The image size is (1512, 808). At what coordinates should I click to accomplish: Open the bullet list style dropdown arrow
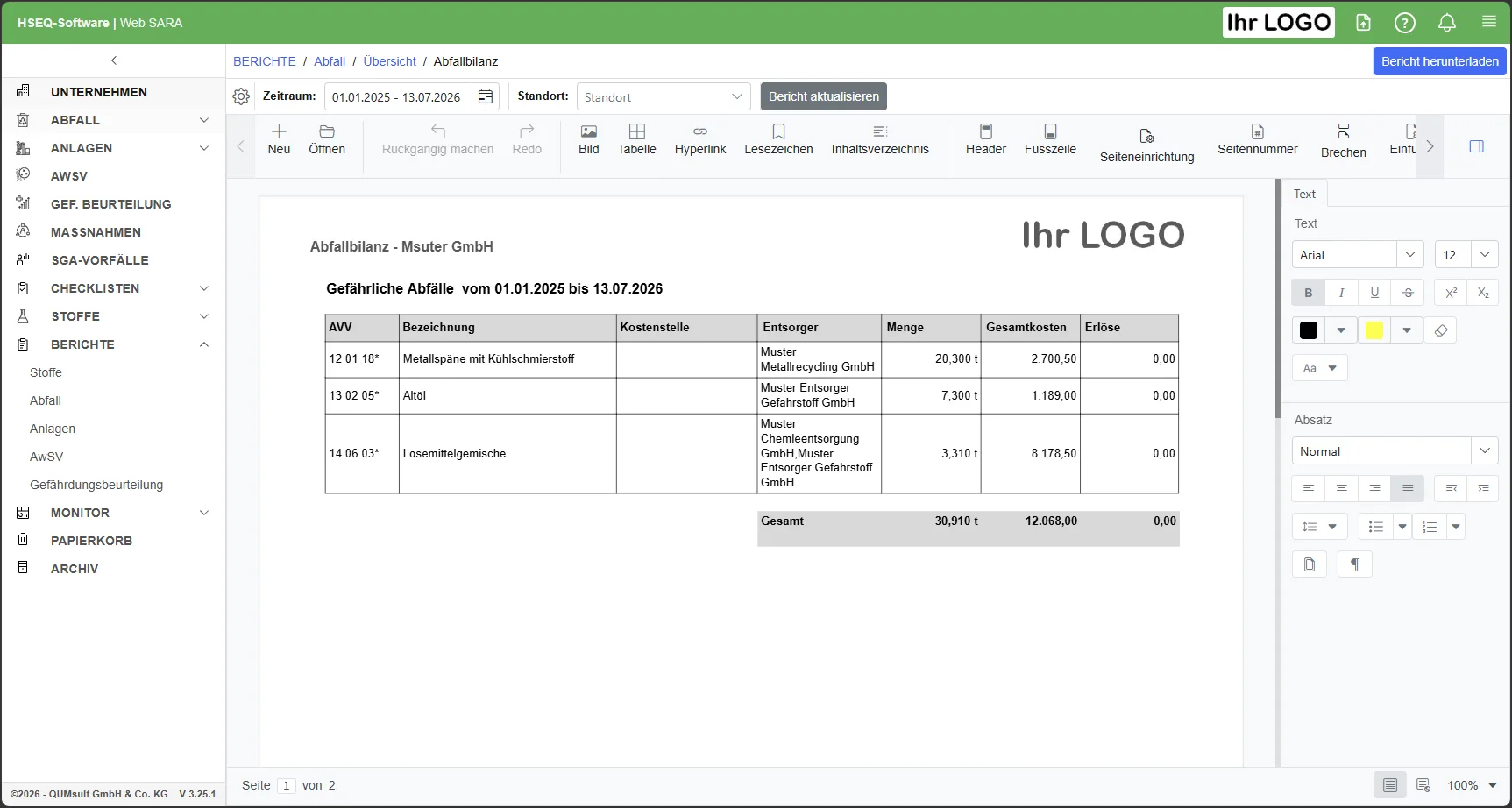[x=1402, y=527]
